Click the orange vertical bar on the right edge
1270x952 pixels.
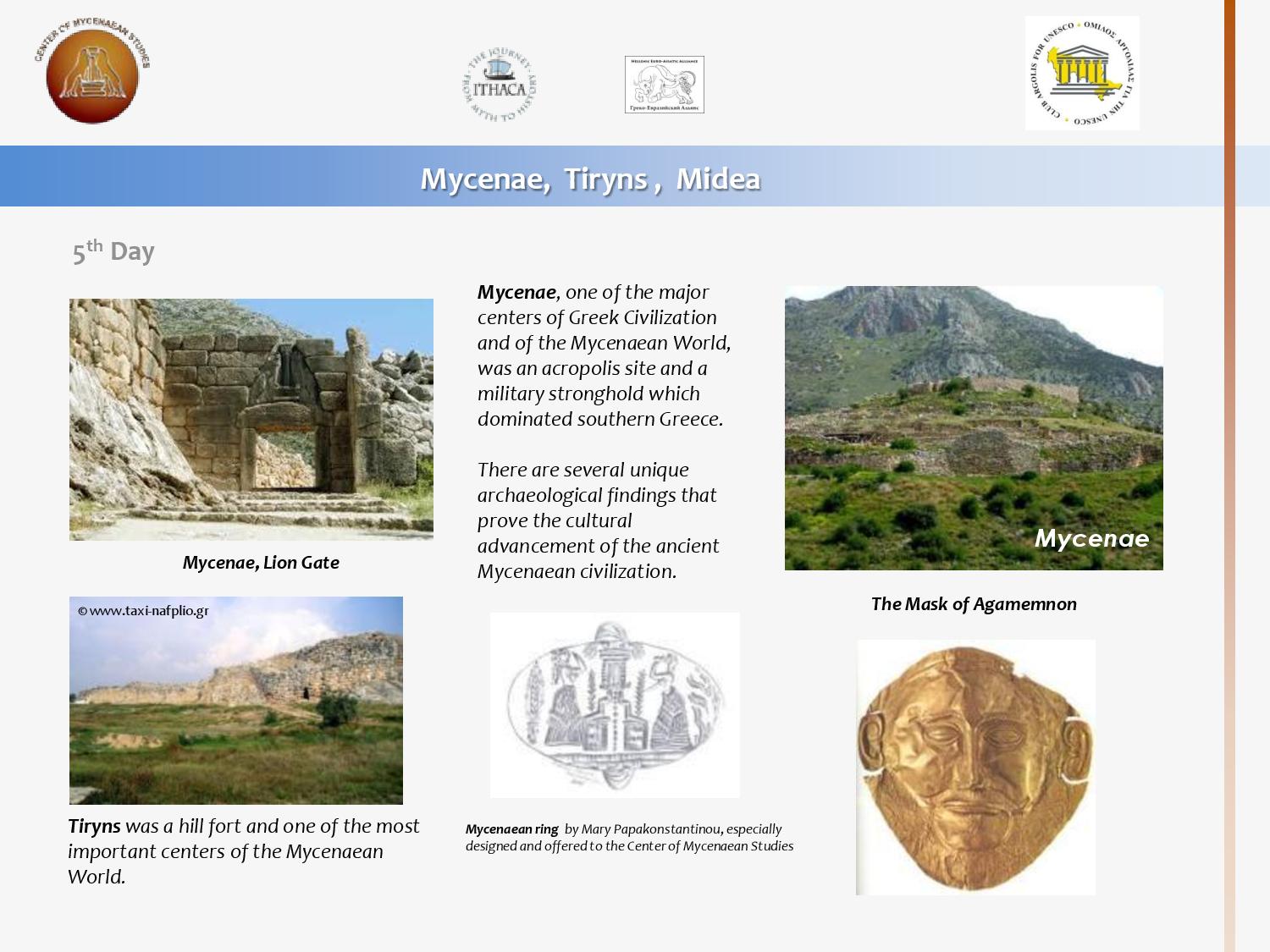pos(1229,474)
